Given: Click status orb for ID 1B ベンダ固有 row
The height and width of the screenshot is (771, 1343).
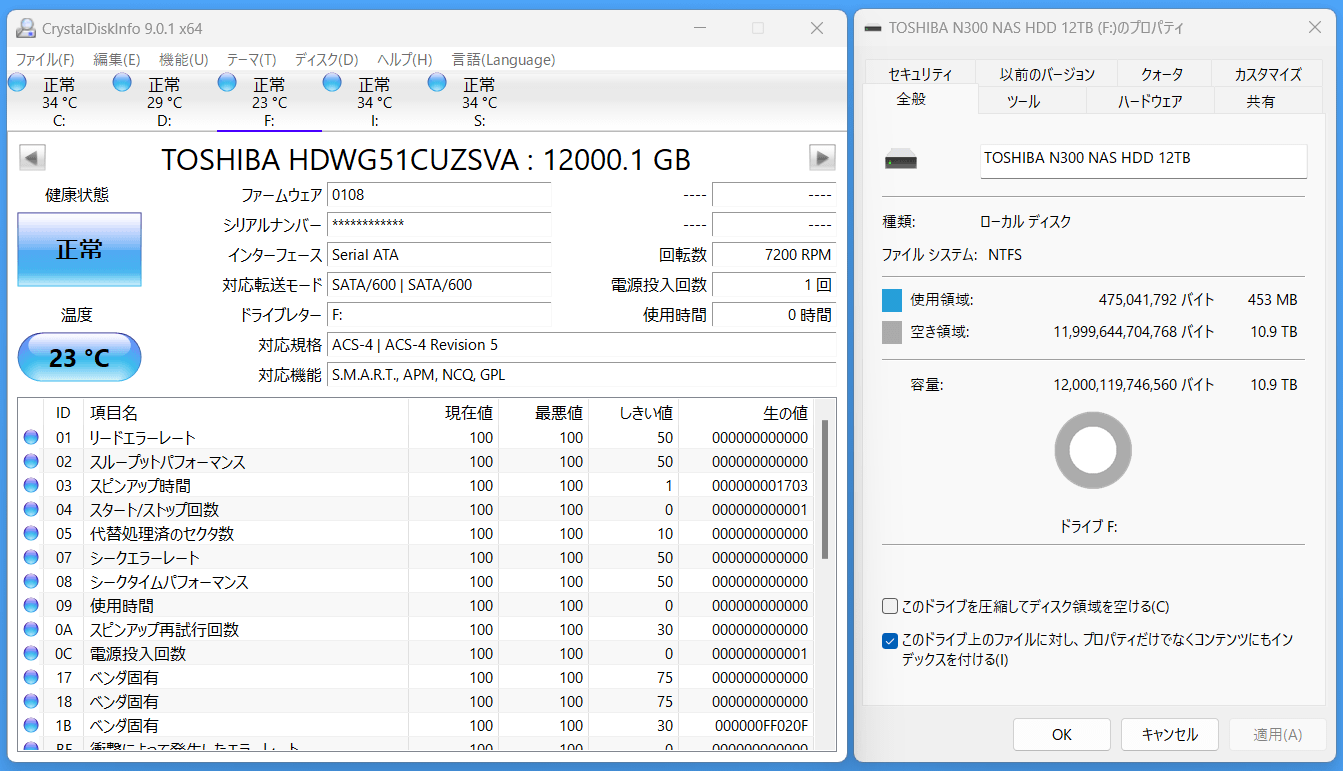Looking at the screenshot, I should pos(31,726).
